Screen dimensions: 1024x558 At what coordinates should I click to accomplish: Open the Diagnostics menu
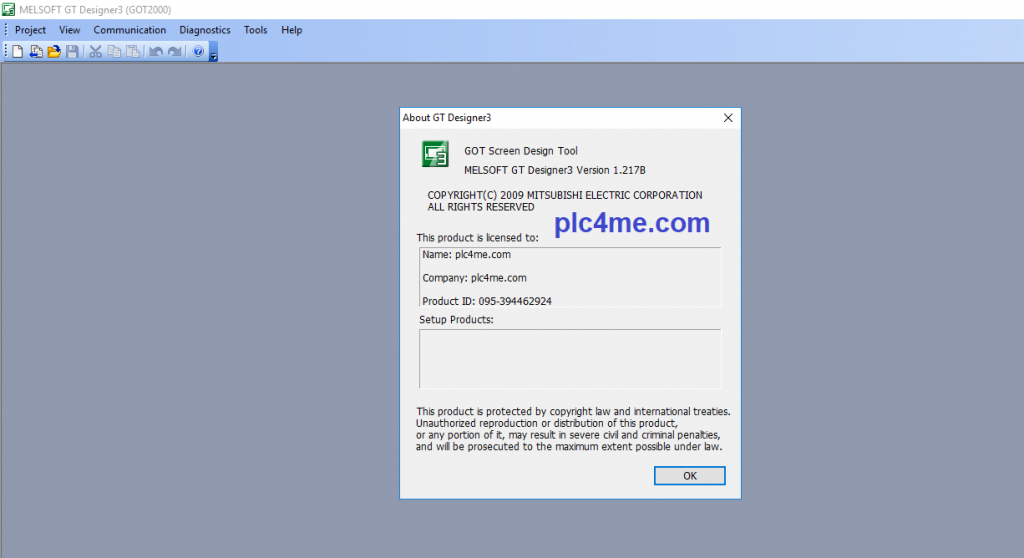coord(204,30)
